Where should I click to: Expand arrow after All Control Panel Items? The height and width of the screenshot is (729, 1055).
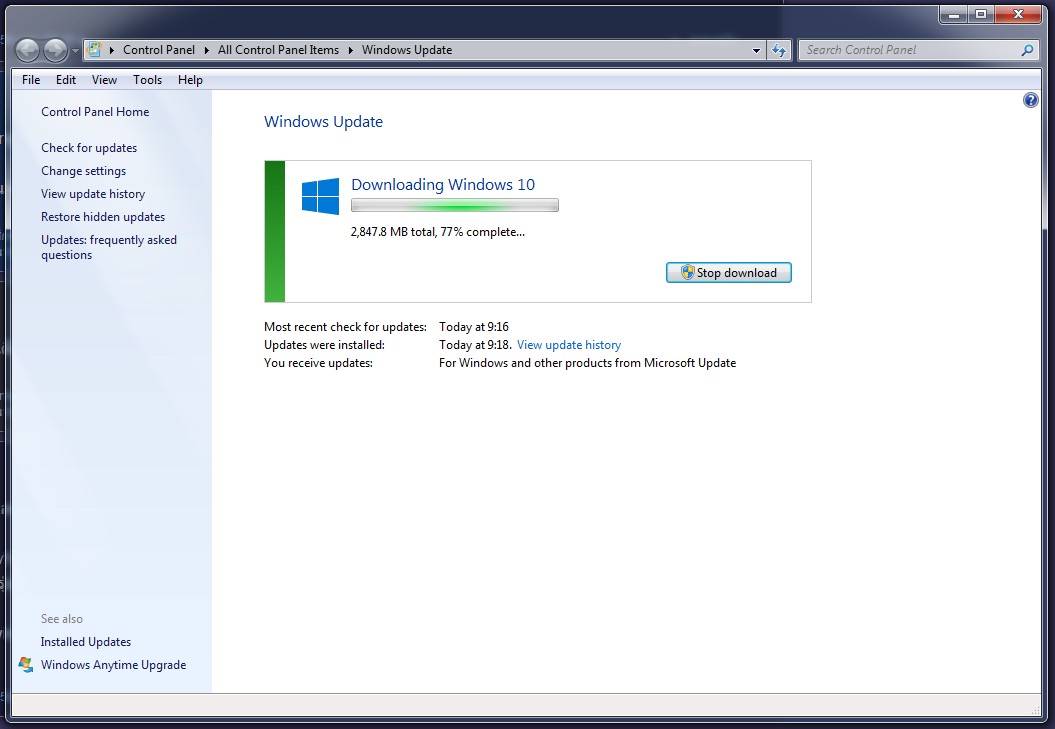click(351, 50)
